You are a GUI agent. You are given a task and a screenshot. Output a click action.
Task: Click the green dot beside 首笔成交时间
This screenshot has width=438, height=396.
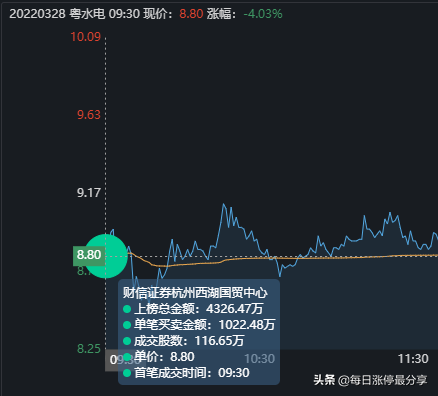click(127, 373)
